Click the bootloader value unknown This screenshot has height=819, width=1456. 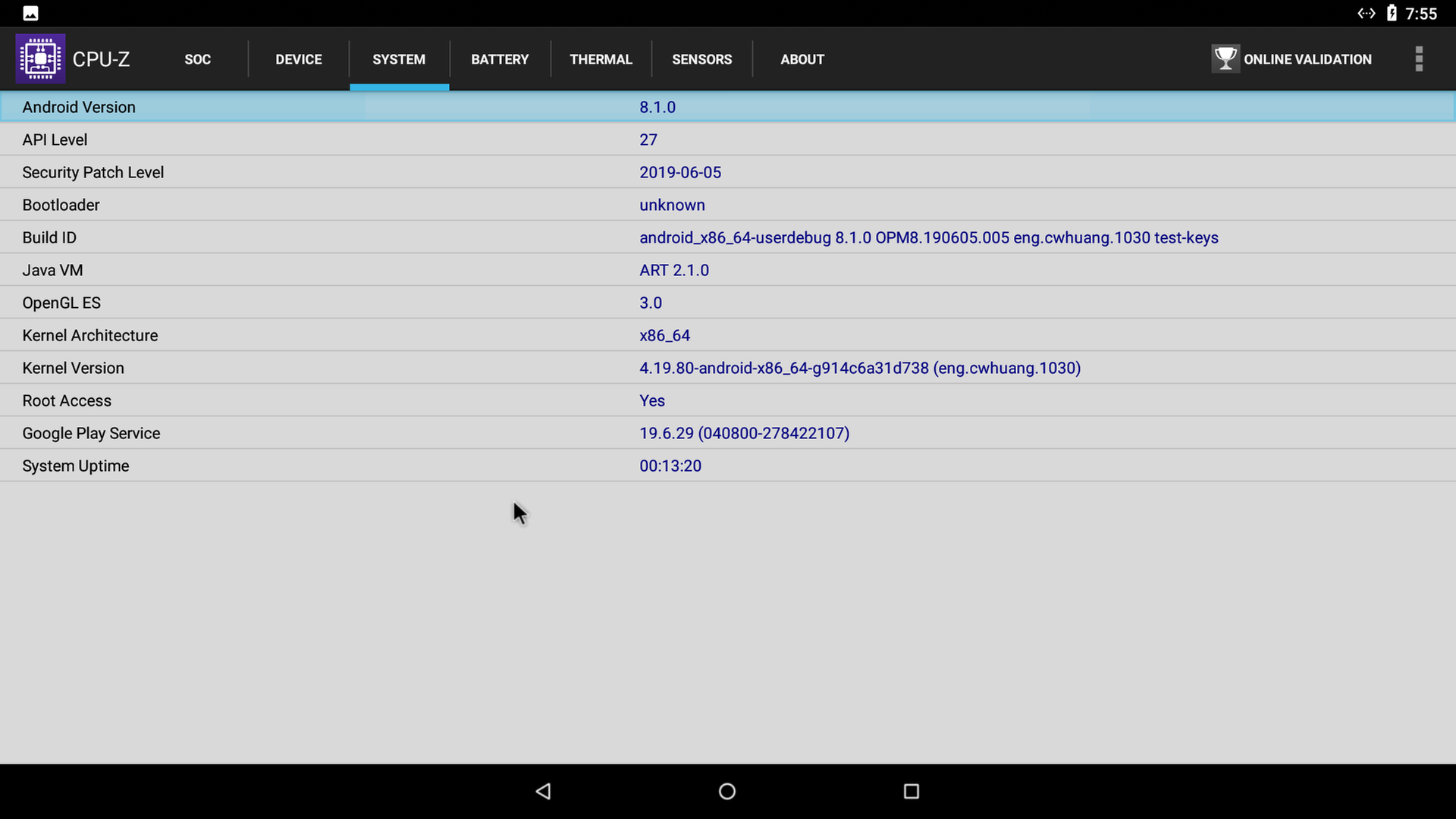(x=672, y=205)
